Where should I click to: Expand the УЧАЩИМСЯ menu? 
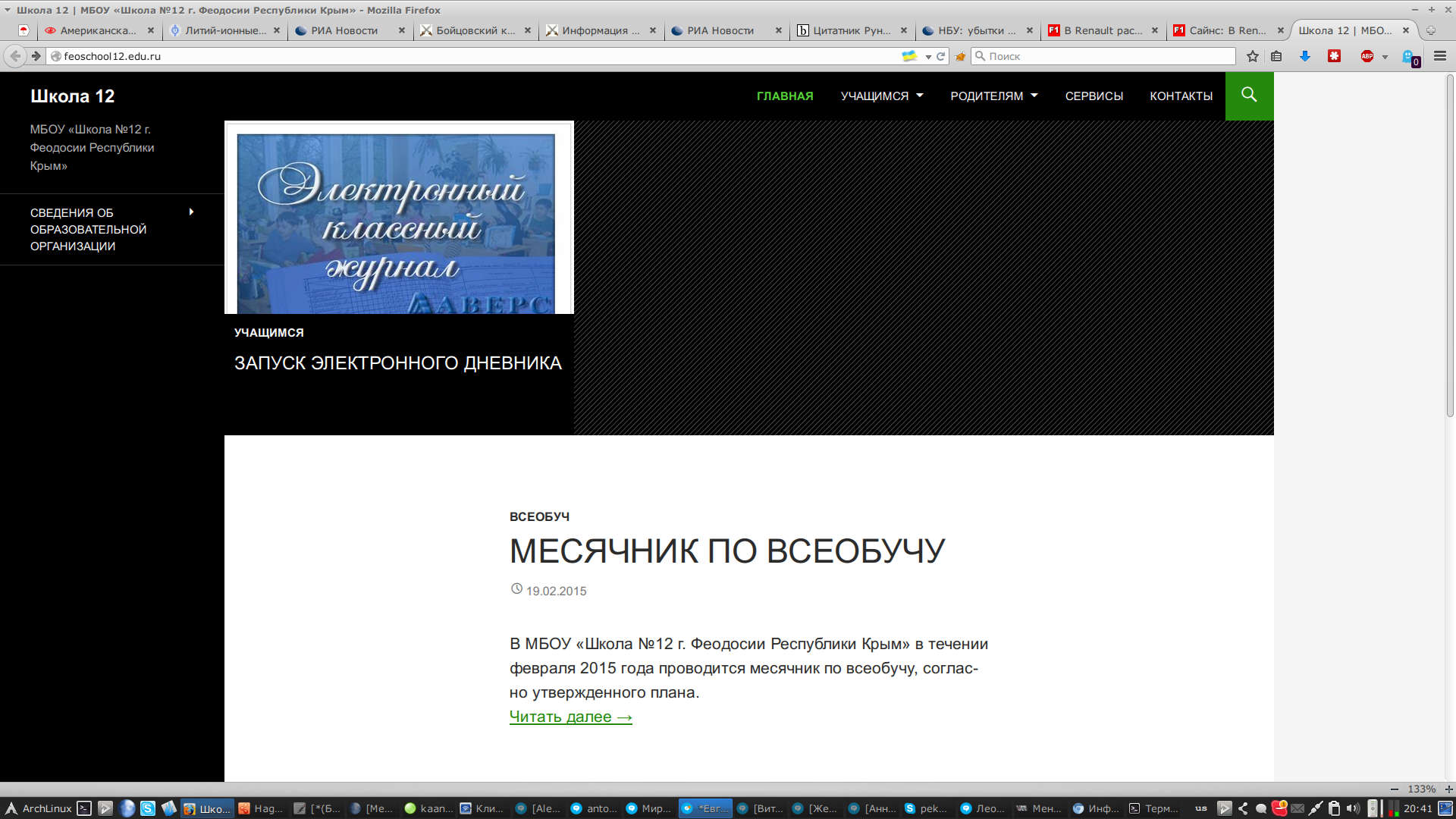tap(881, 96)
